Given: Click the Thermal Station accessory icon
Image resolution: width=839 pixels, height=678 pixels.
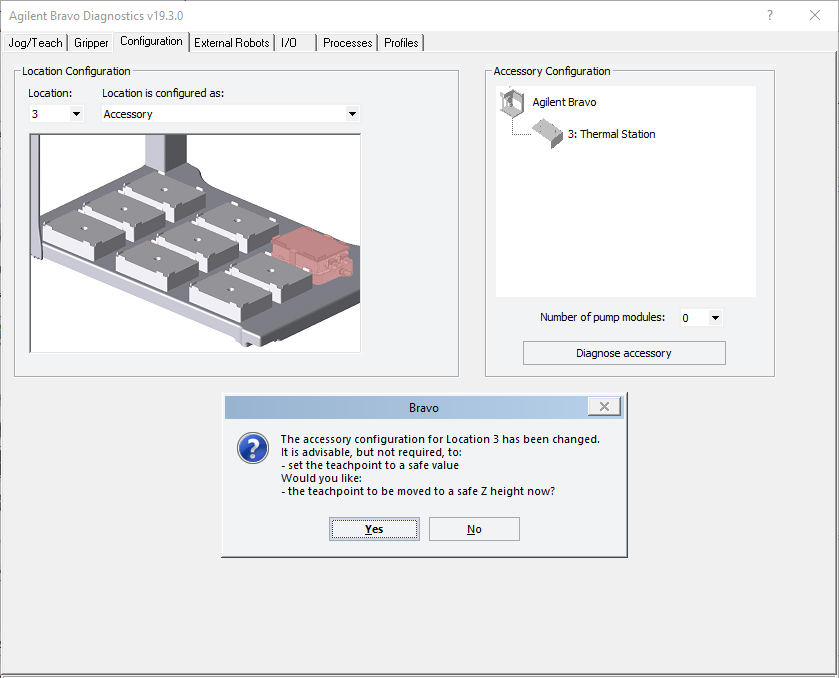Looking at the screenshot, I should coord(547,133).
